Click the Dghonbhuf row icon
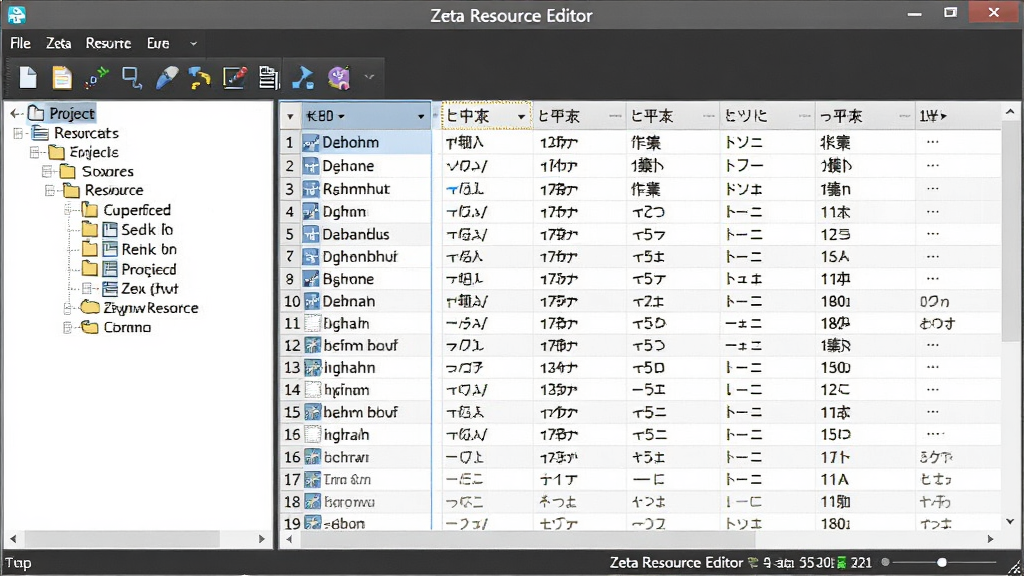This screenshot has width=1024, height=576. click(311, 257)
